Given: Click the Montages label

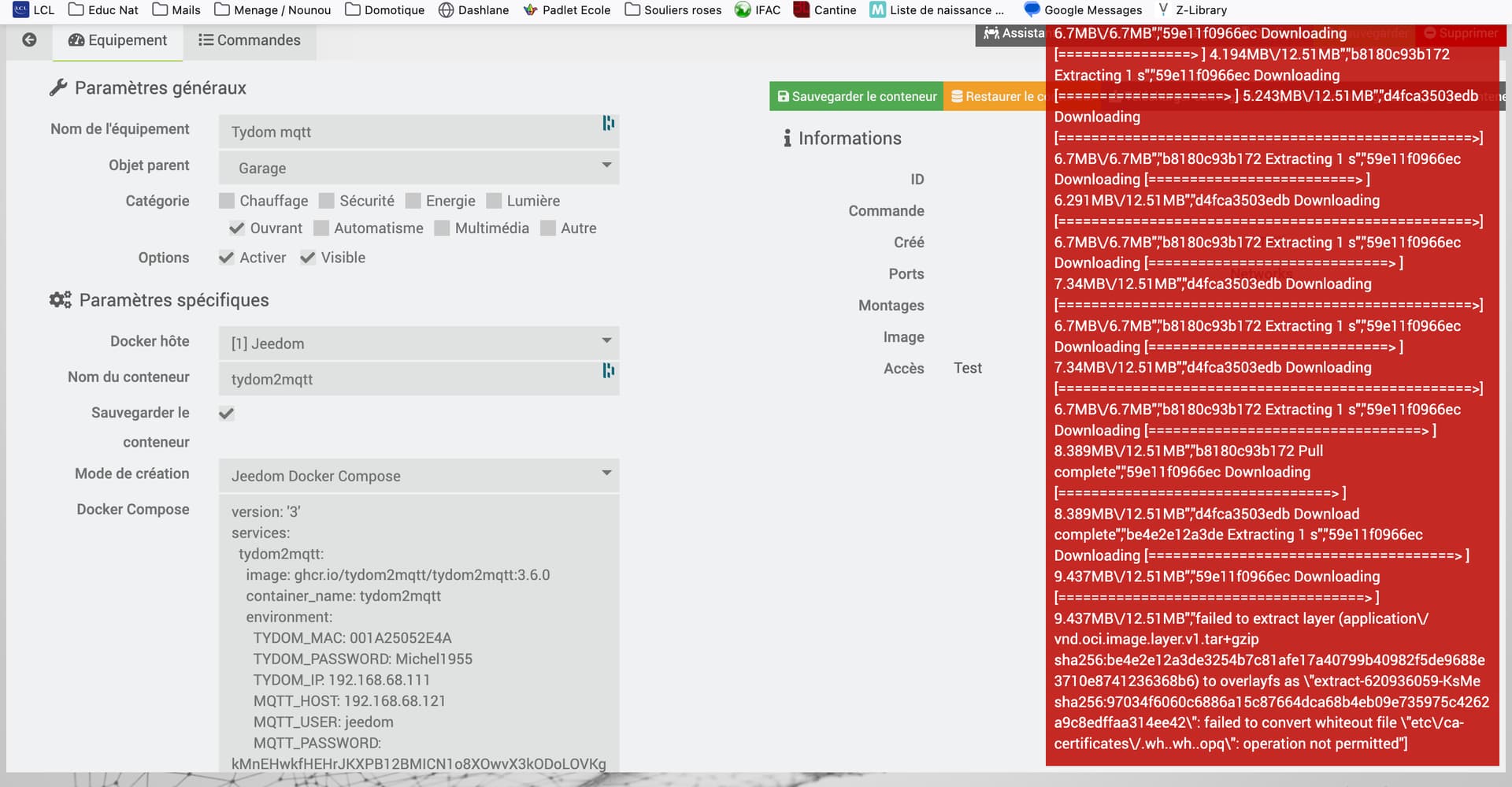Looking at the screenshot, I should click(x=891, y=306).
